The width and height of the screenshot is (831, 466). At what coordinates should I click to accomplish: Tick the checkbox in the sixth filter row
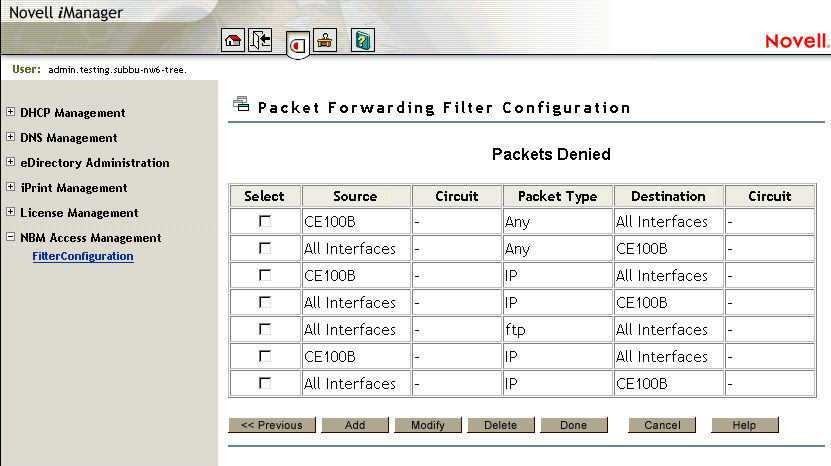coord(265,356)
